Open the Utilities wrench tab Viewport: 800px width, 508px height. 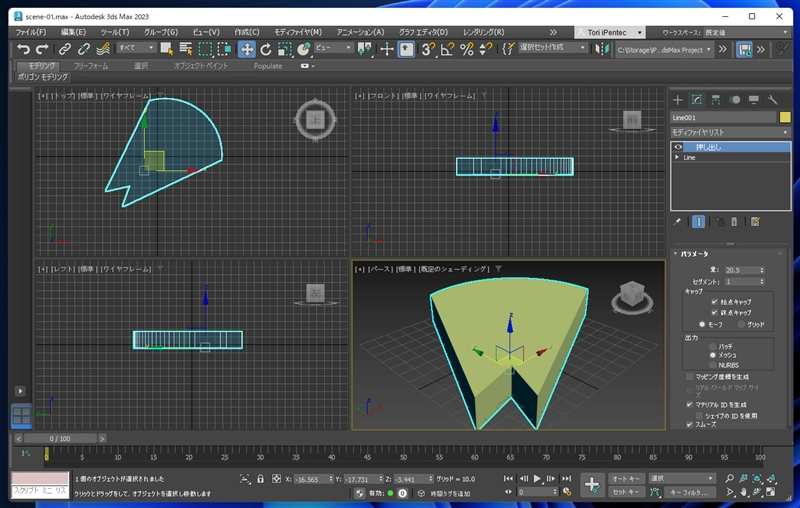pyautogui.click(x=772, y=100)
